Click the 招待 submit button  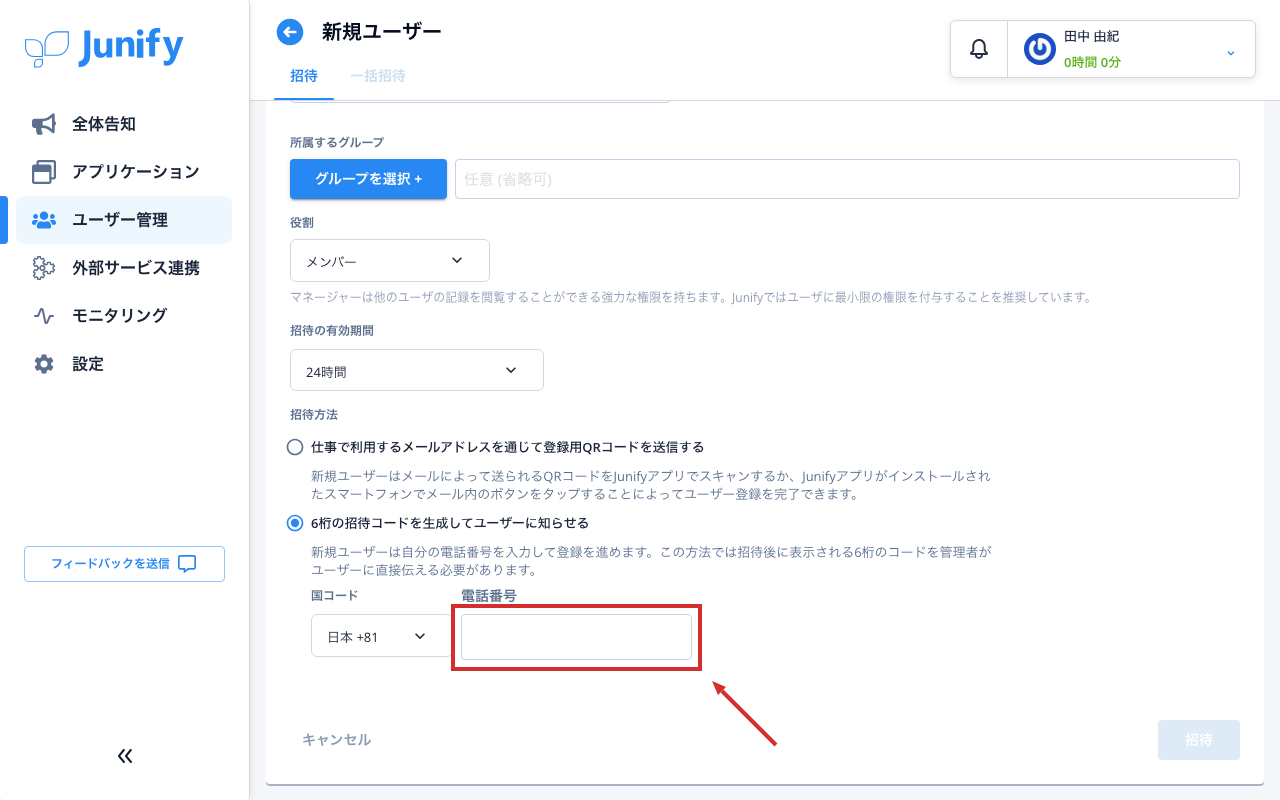(1199, 740)
